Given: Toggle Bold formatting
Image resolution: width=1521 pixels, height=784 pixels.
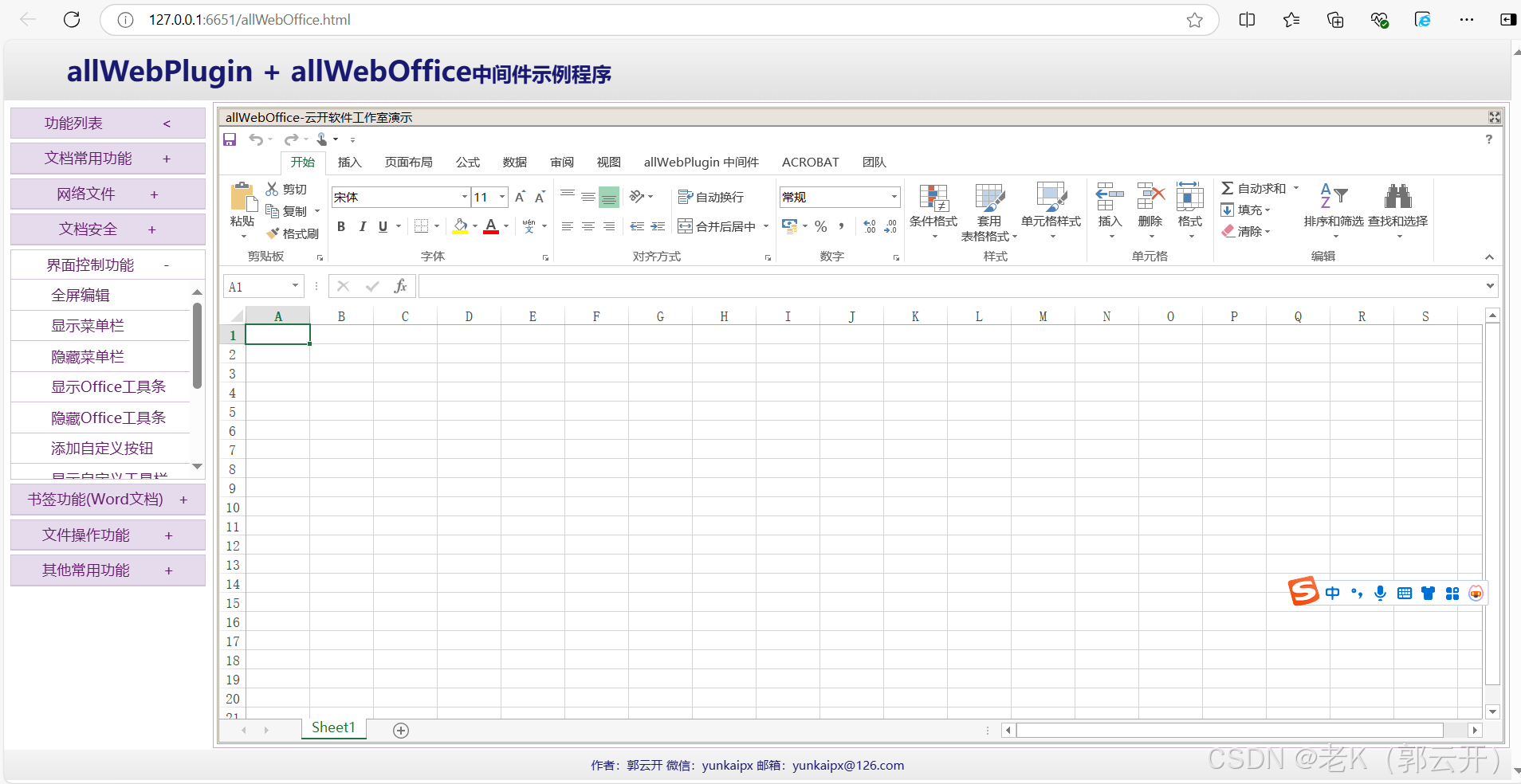Looking at the screenshot, I should (341, 226).
